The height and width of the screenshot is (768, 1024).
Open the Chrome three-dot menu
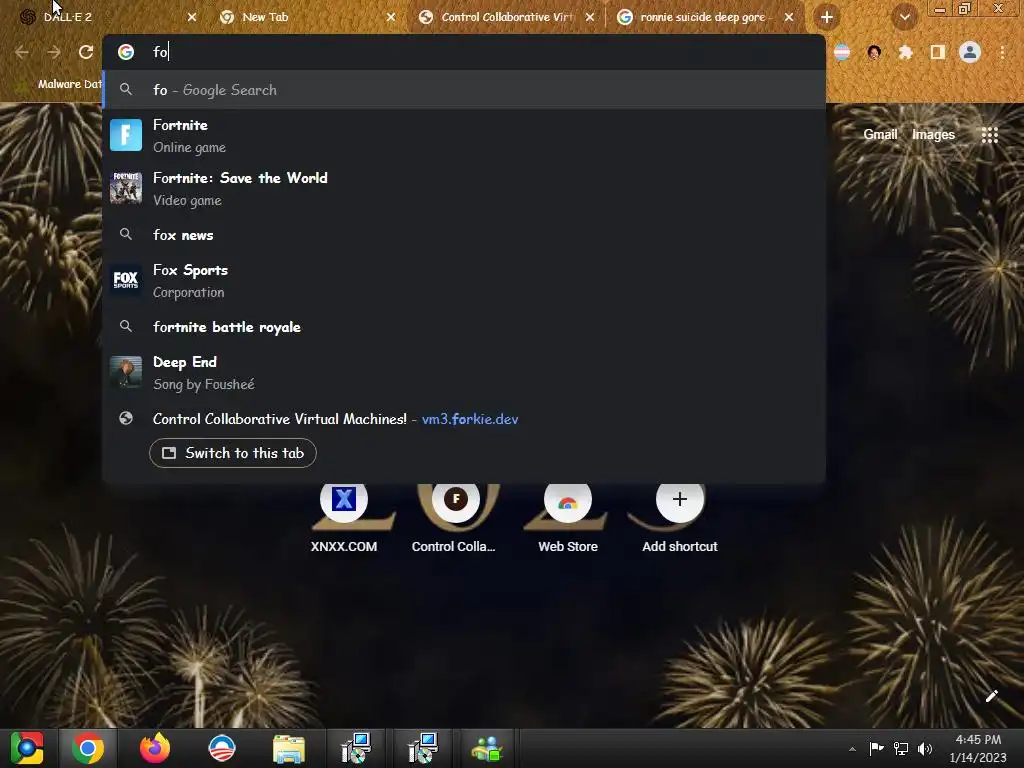click(1002, 52)
